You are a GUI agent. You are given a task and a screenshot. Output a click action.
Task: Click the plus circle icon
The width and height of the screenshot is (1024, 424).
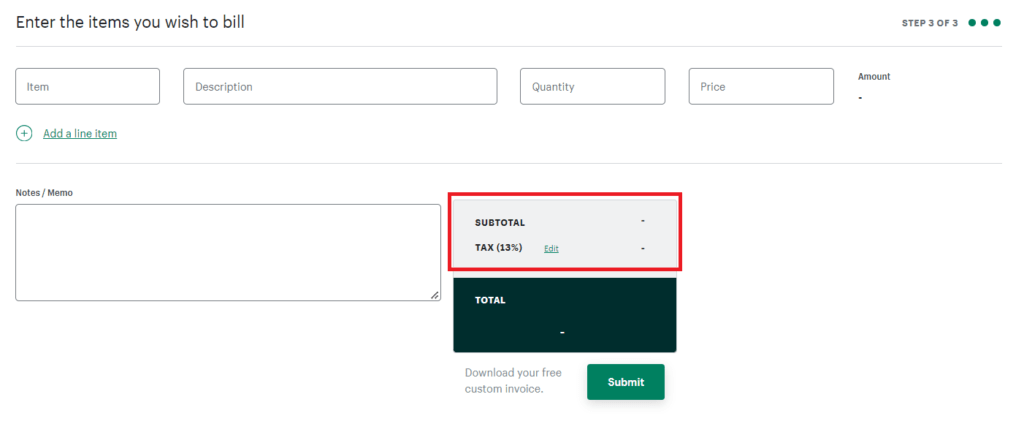point(24,133)
